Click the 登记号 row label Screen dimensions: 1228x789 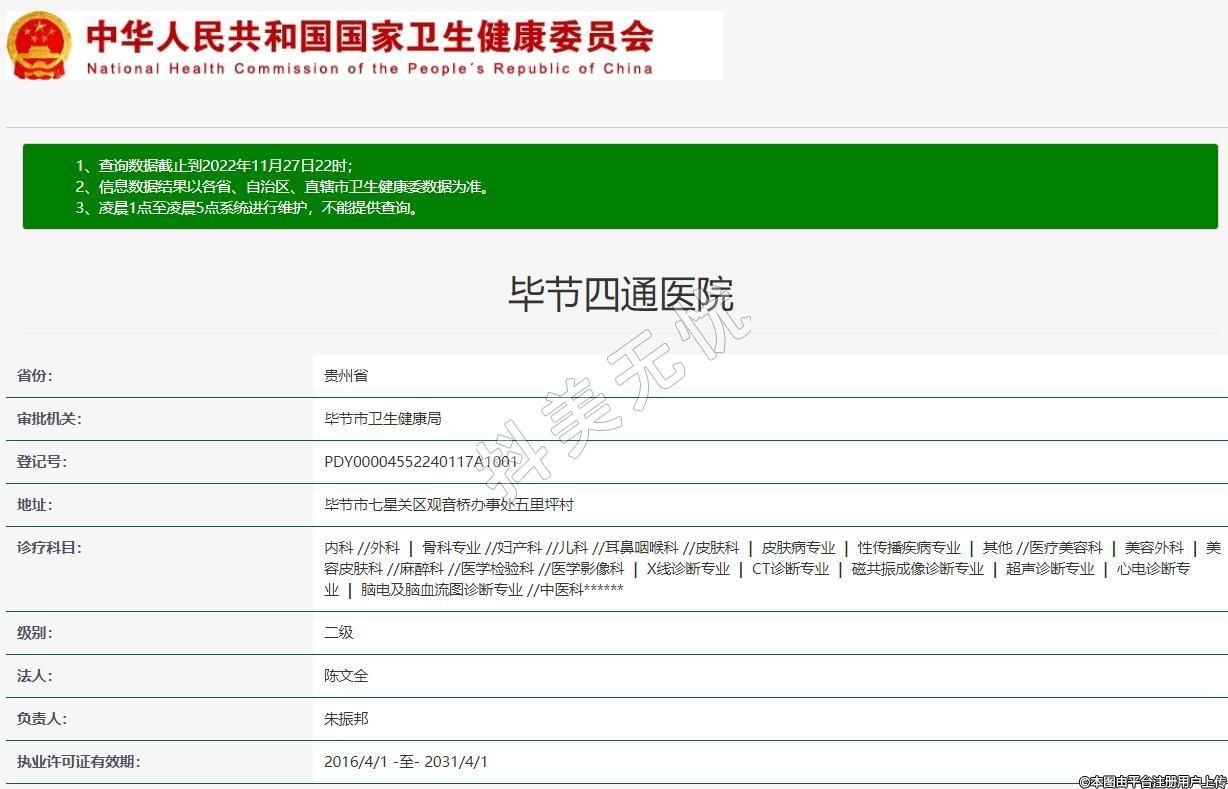42,462
